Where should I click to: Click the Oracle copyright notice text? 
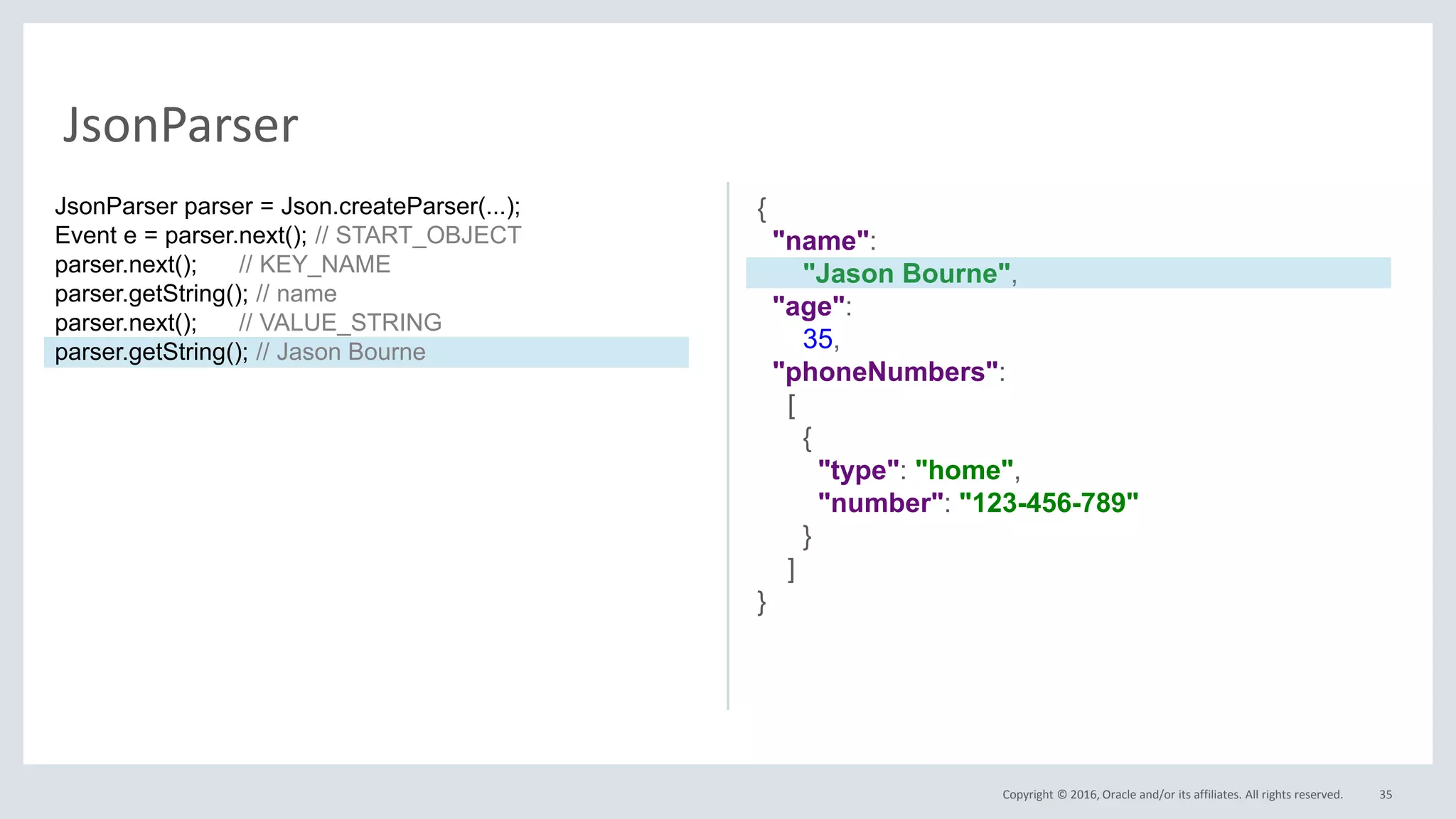[x=1172, y=795]
